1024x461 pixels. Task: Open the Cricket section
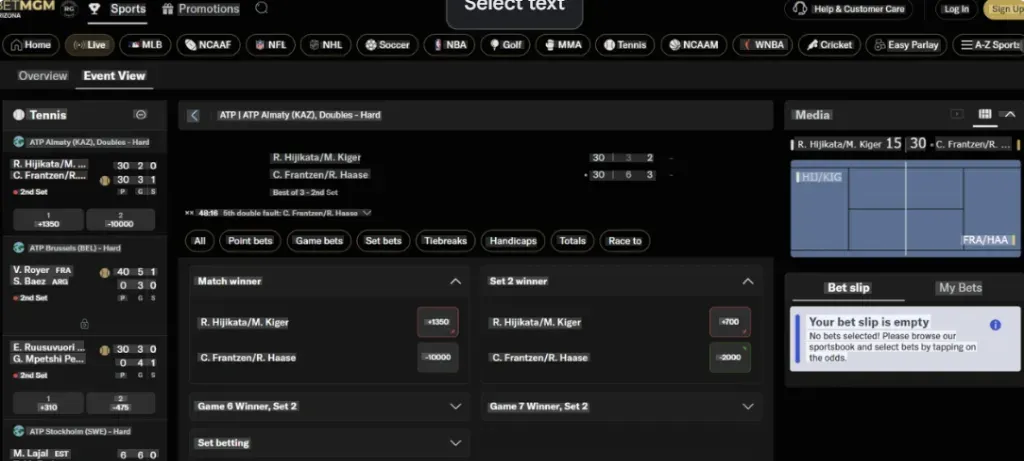pos(829,45)
